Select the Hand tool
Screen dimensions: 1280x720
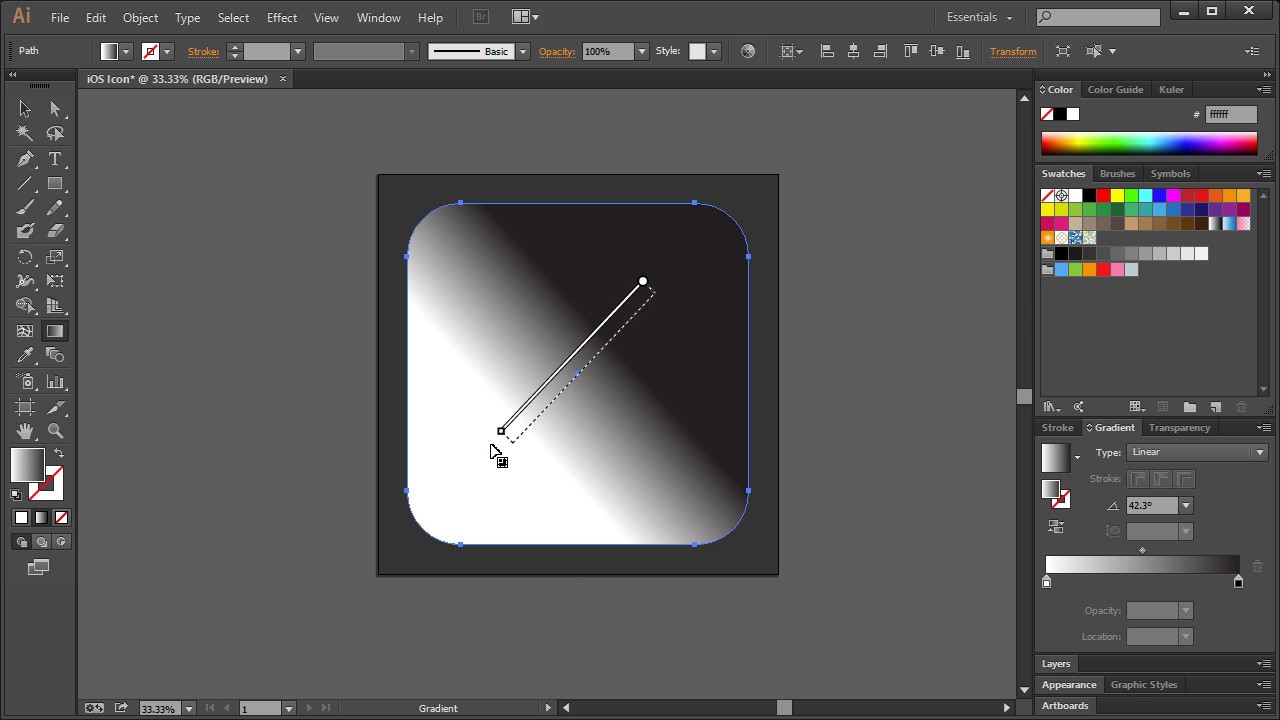(24, 430)
